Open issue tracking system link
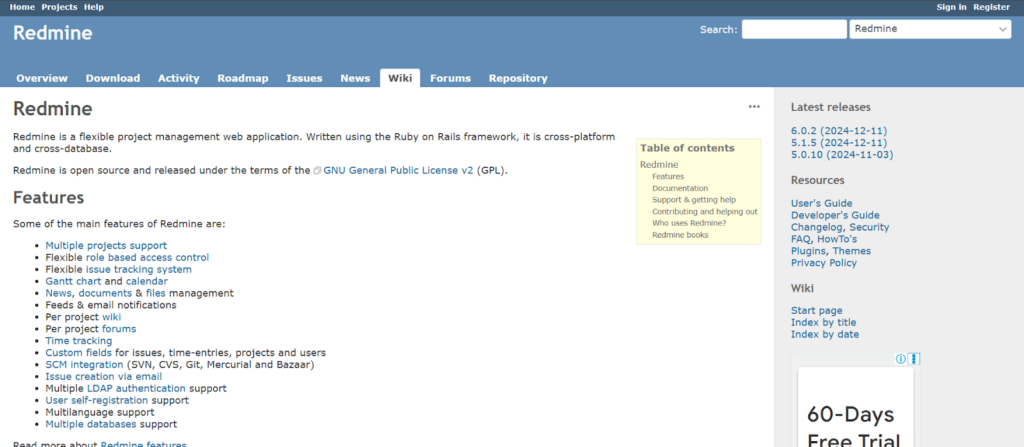The height and width of the screenshot is (447, 1024). tap(139, 269)
